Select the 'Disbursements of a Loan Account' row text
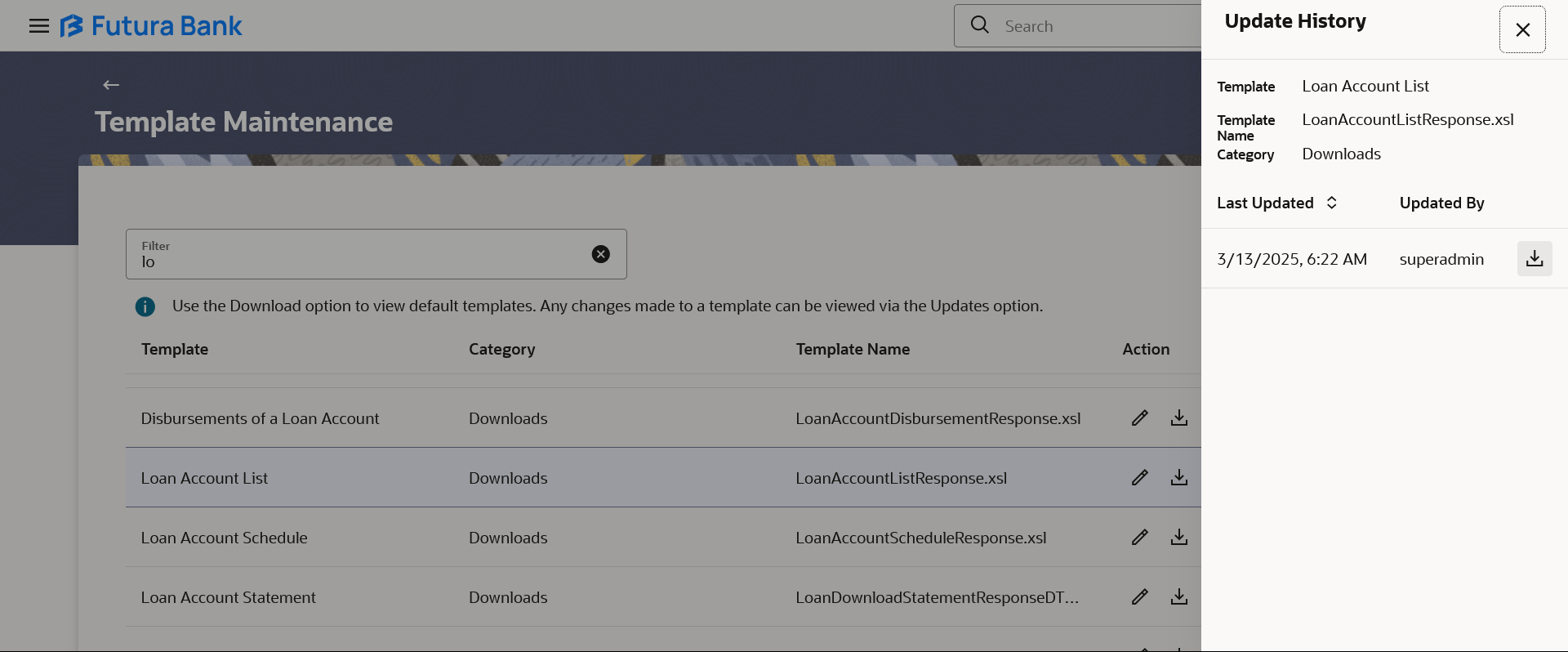Image resolution: width=1568 pixels, height=652 pixels. point(260,418)
